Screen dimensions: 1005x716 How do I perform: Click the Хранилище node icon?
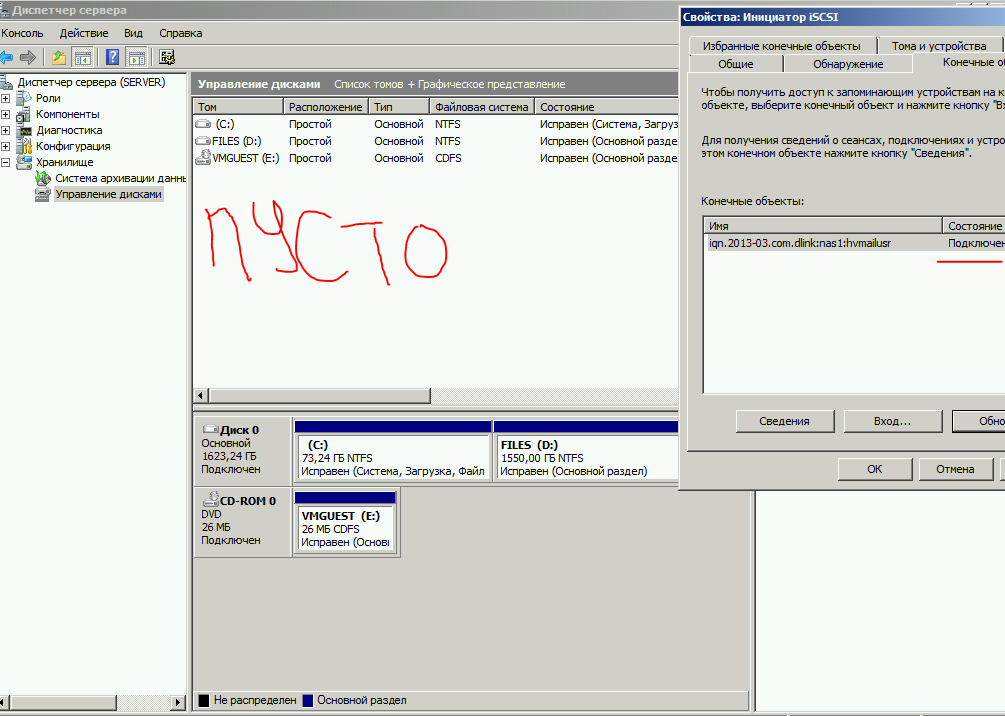[24, 162]
